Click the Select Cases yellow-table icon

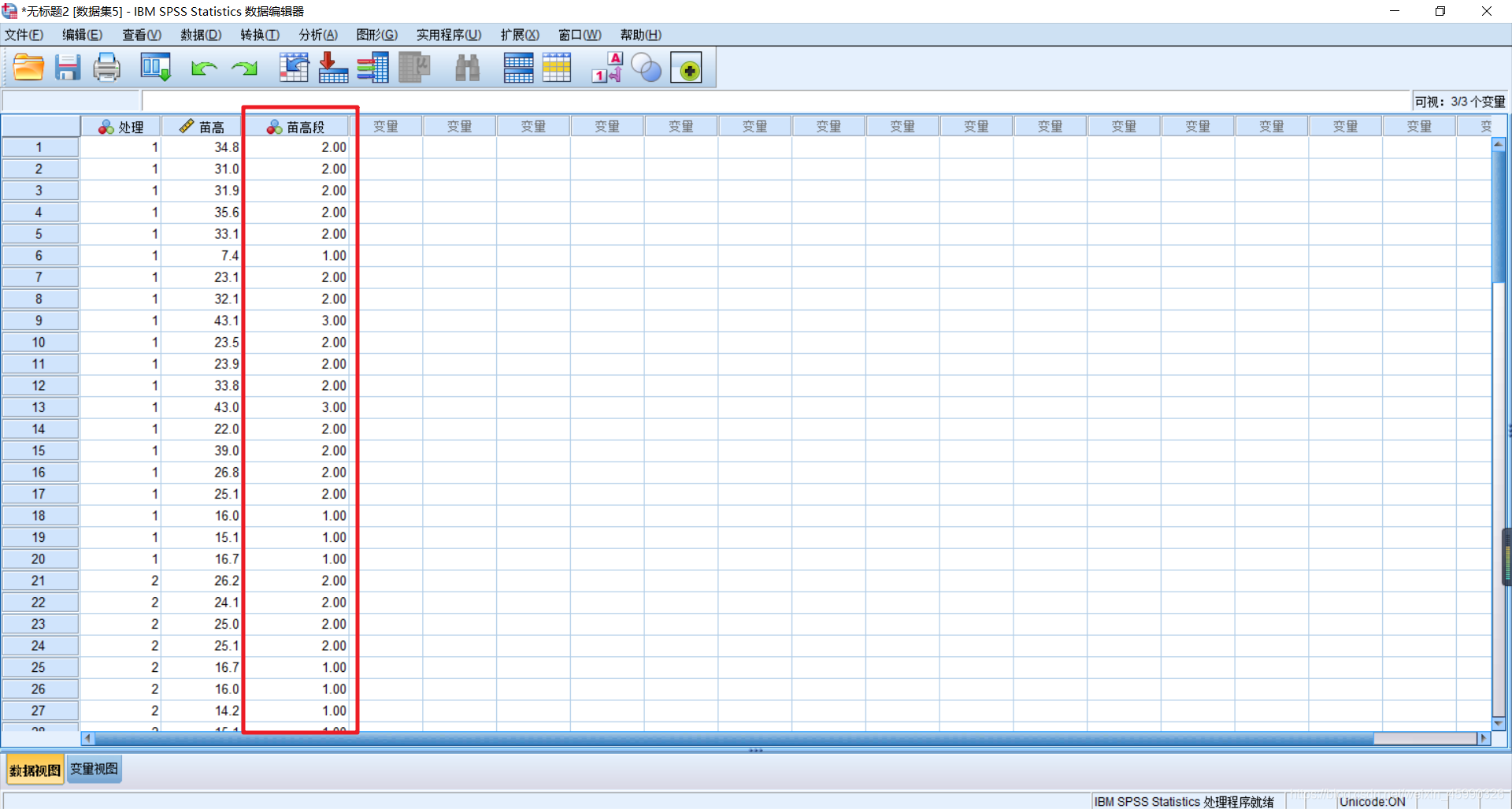coord(557,68)
